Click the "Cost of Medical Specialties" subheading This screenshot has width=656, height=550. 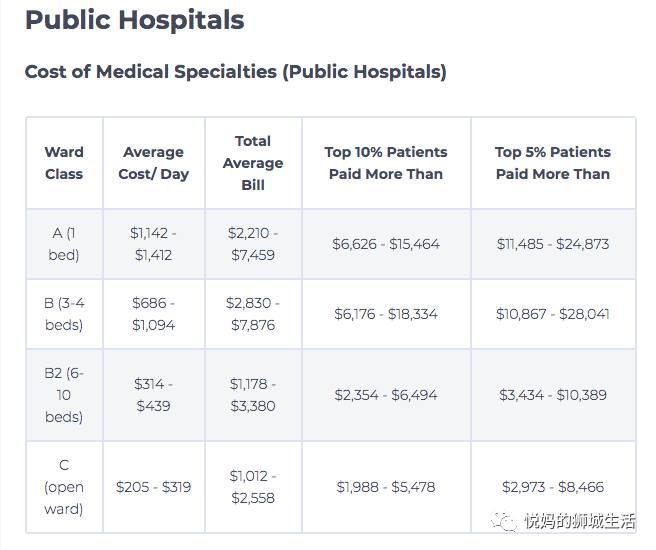click(x=235, y=72)
